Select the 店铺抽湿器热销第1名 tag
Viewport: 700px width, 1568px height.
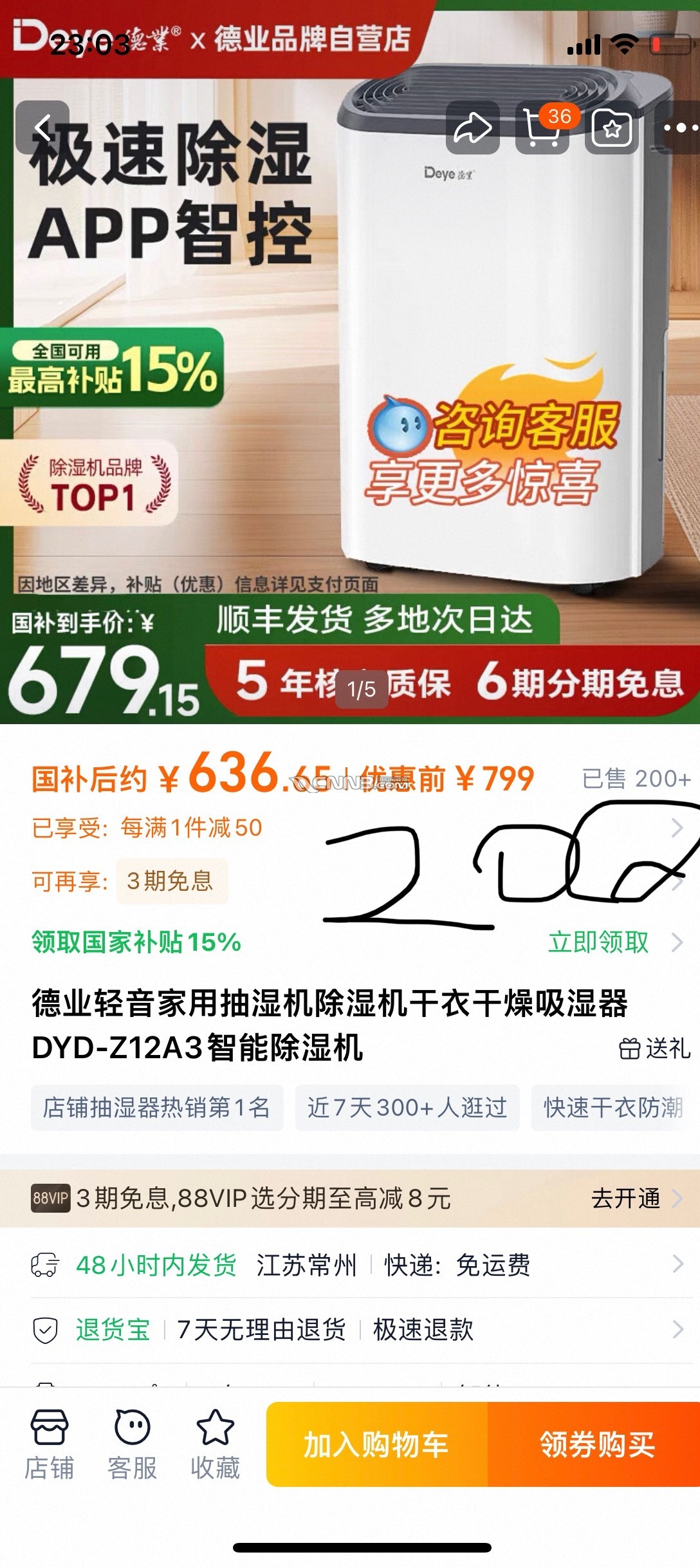[x=157, y=1108]
